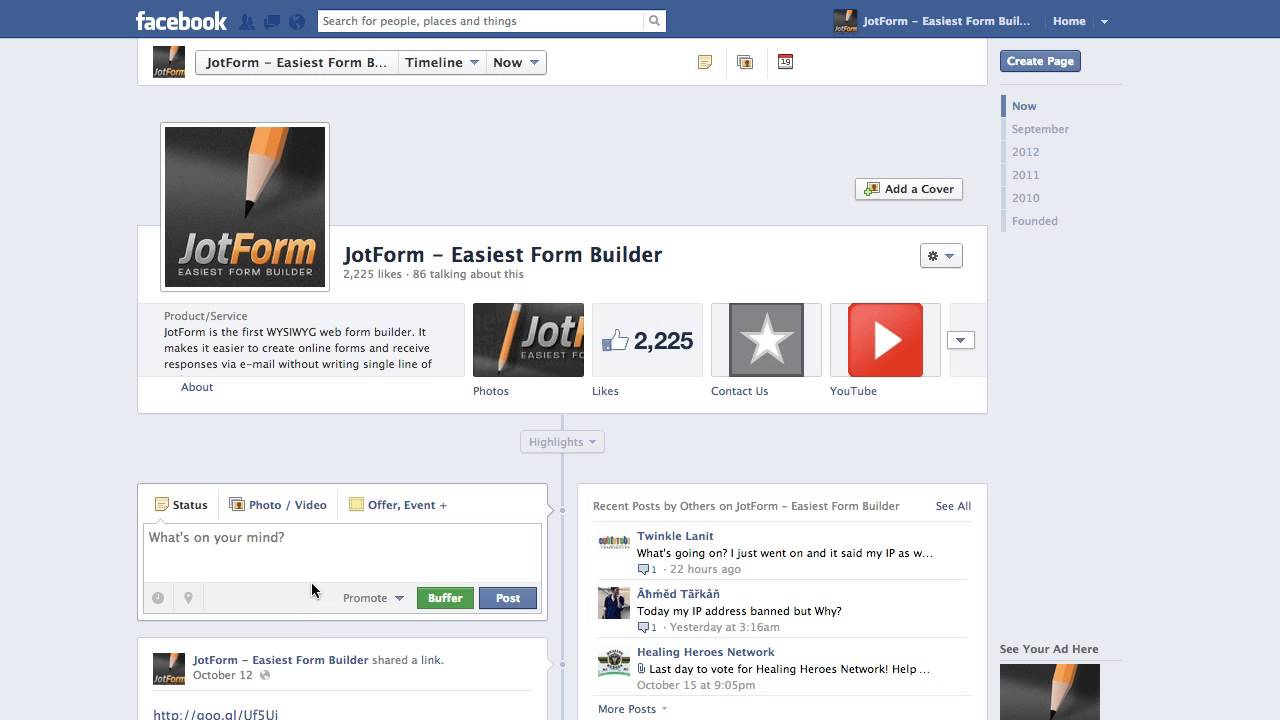This screenshot has height=720, width=1280.
Task: Click the globe privacy icon beside October 12
Action: click(x=265, y=675)
